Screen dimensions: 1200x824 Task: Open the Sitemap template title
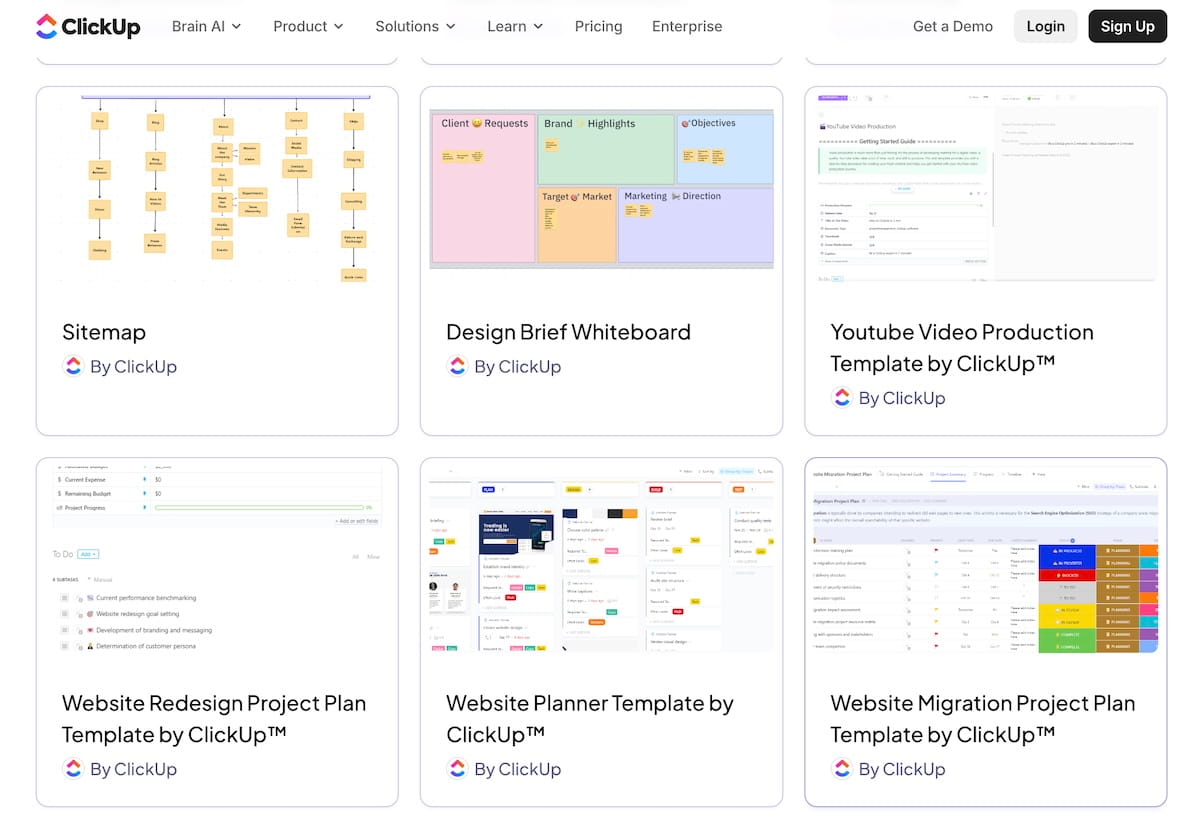coord(104,332)
